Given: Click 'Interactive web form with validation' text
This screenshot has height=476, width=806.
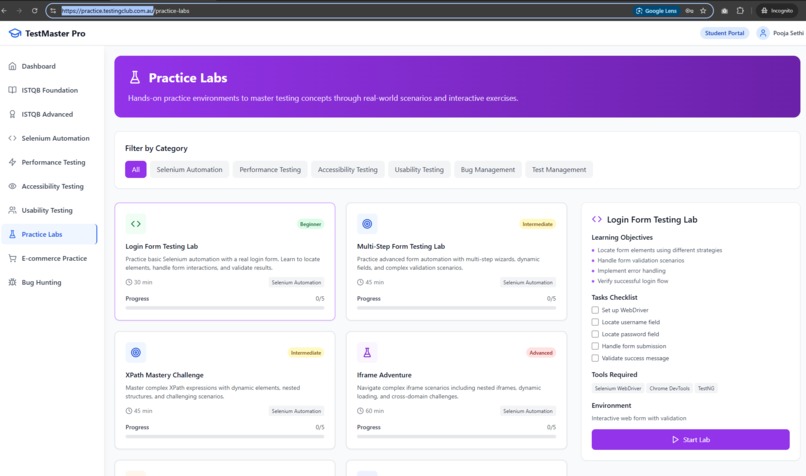Looking at the screenshot, I should pyautogui.click(x=639, y=418).
